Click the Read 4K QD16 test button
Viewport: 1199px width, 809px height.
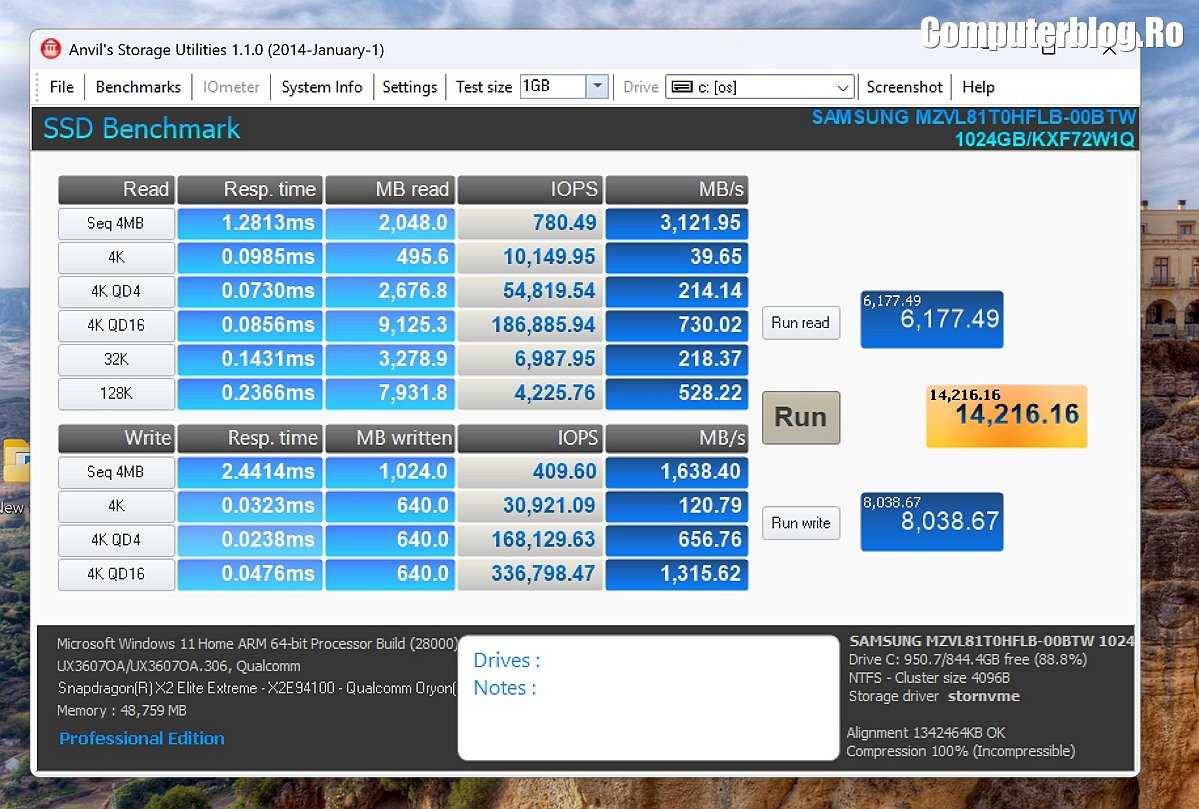tap(116, 325)
